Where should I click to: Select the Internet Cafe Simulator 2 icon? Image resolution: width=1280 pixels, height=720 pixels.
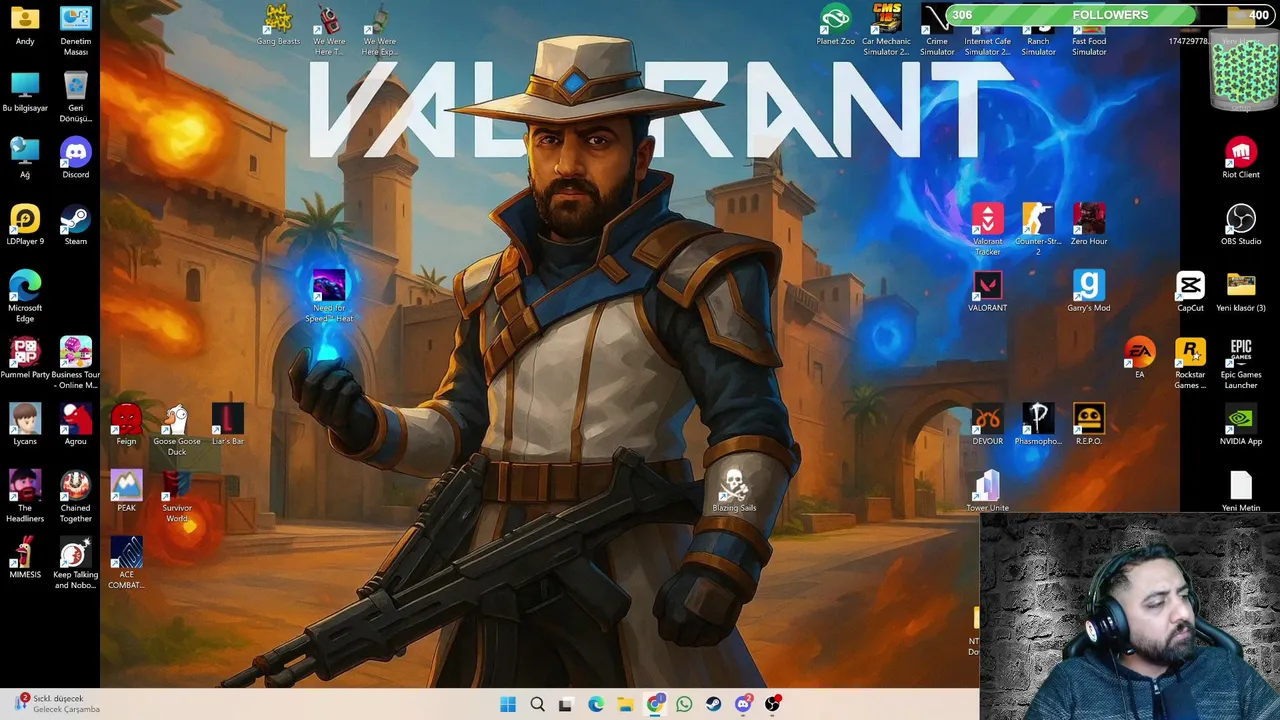[x=987, y=31]
